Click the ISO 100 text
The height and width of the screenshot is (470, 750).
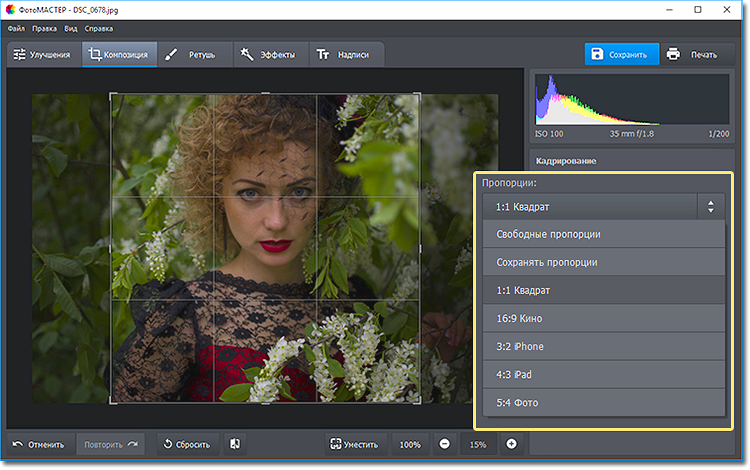(x=549, y=134)
